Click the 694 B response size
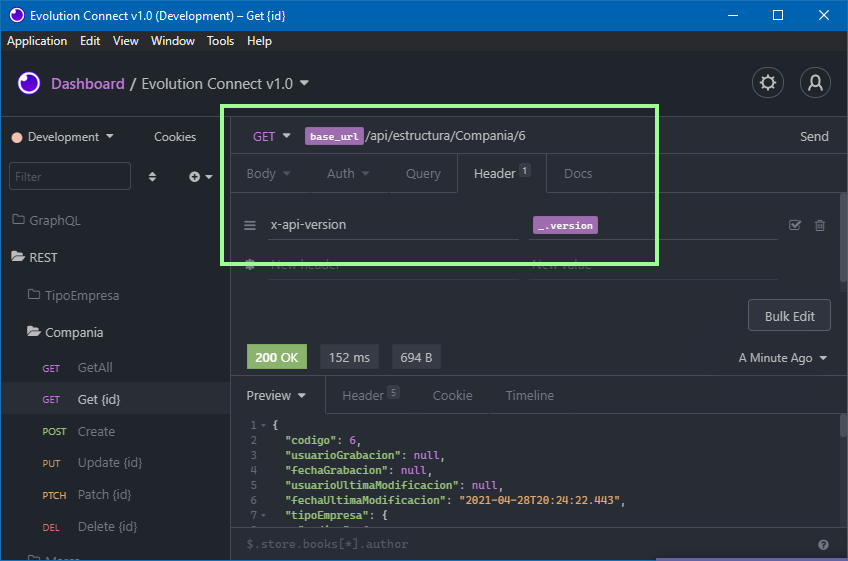The height and width of the screenshot is (561, 848). point(416,357)
